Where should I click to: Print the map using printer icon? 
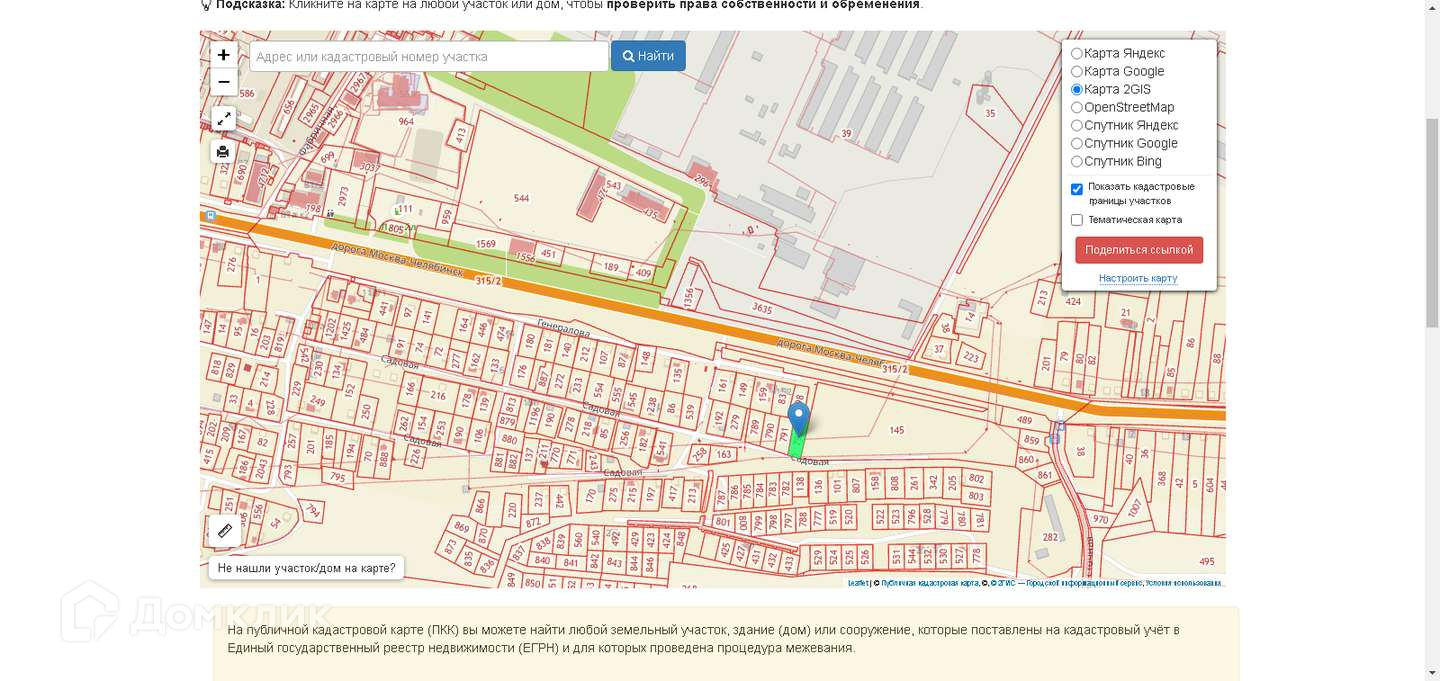[224, 152]
